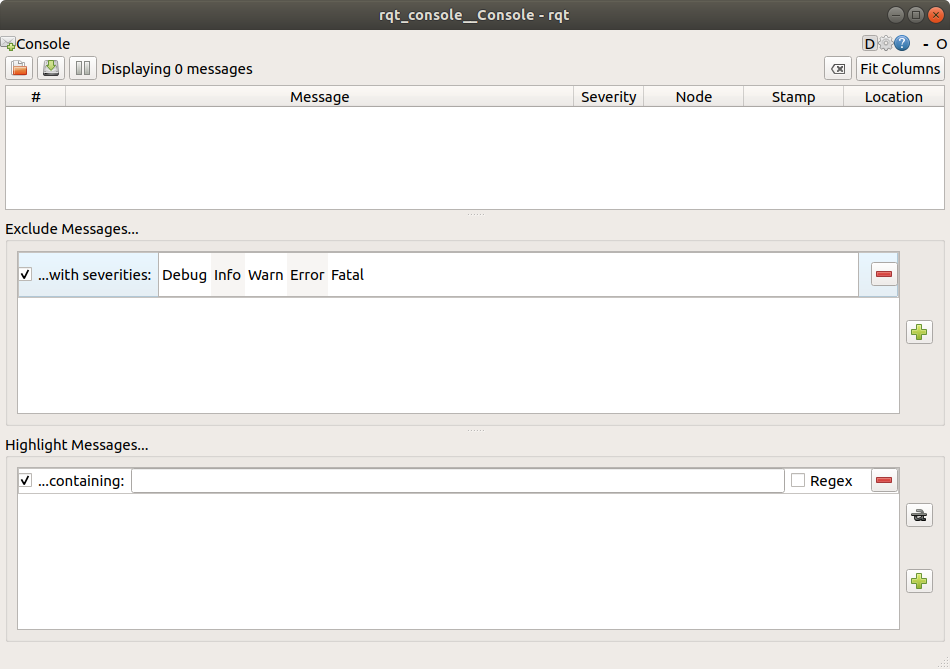The width and height of the screenshot is (950, 669).
Task: Click the Stamp column header
Action: click(793, 97)
